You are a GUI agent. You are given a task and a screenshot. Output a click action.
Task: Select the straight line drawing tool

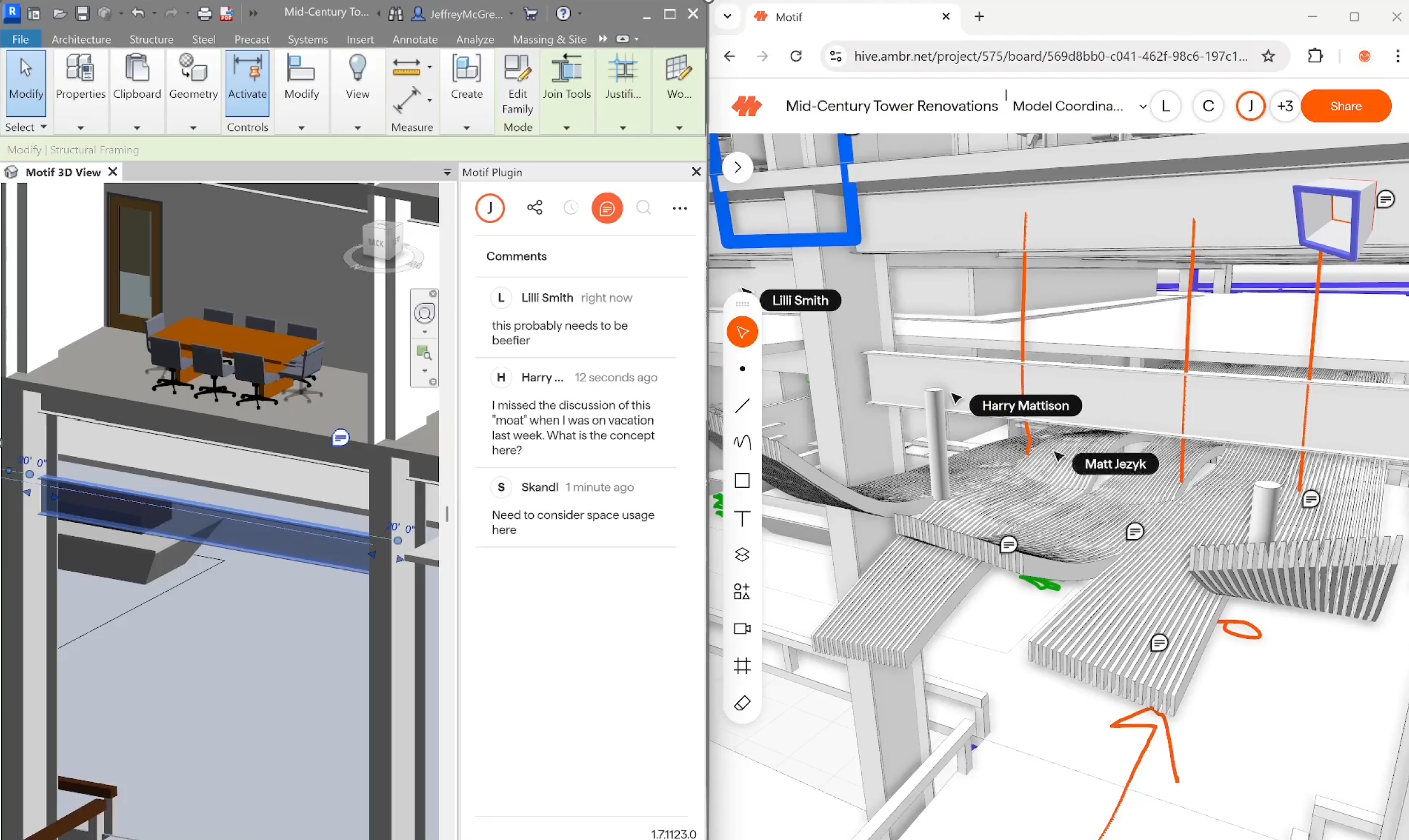click(742, 405)
